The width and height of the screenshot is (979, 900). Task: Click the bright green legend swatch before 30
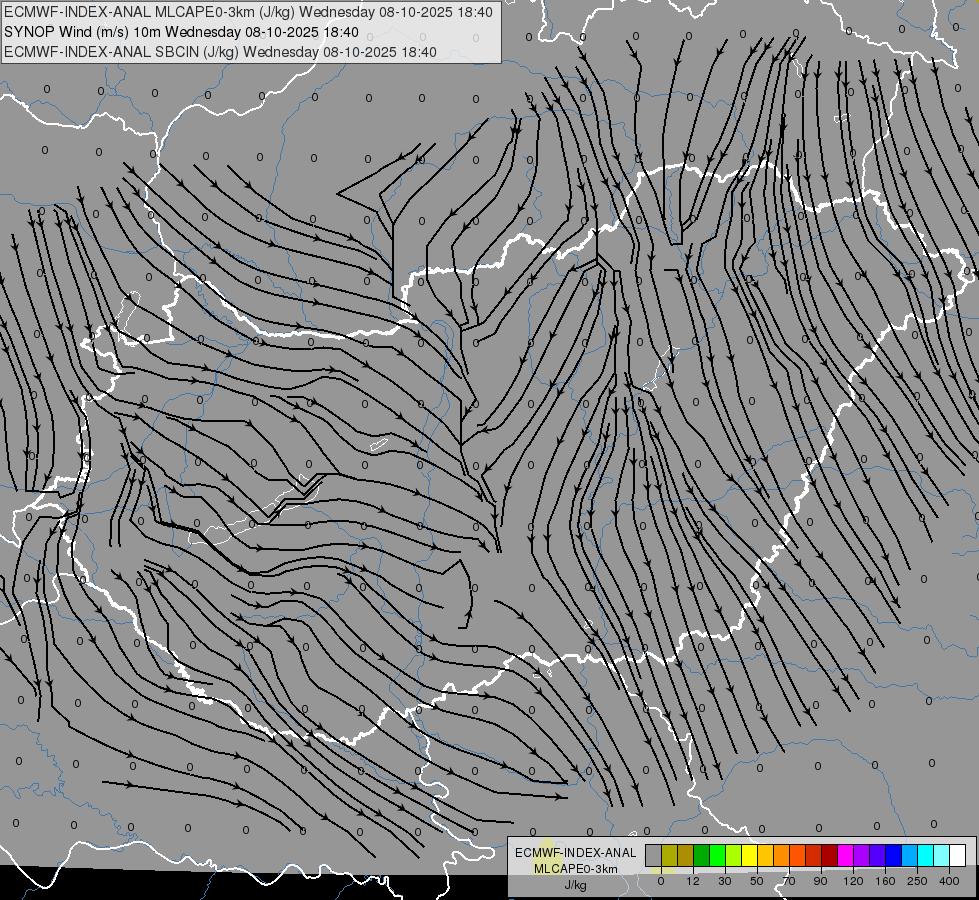point(718,856)
